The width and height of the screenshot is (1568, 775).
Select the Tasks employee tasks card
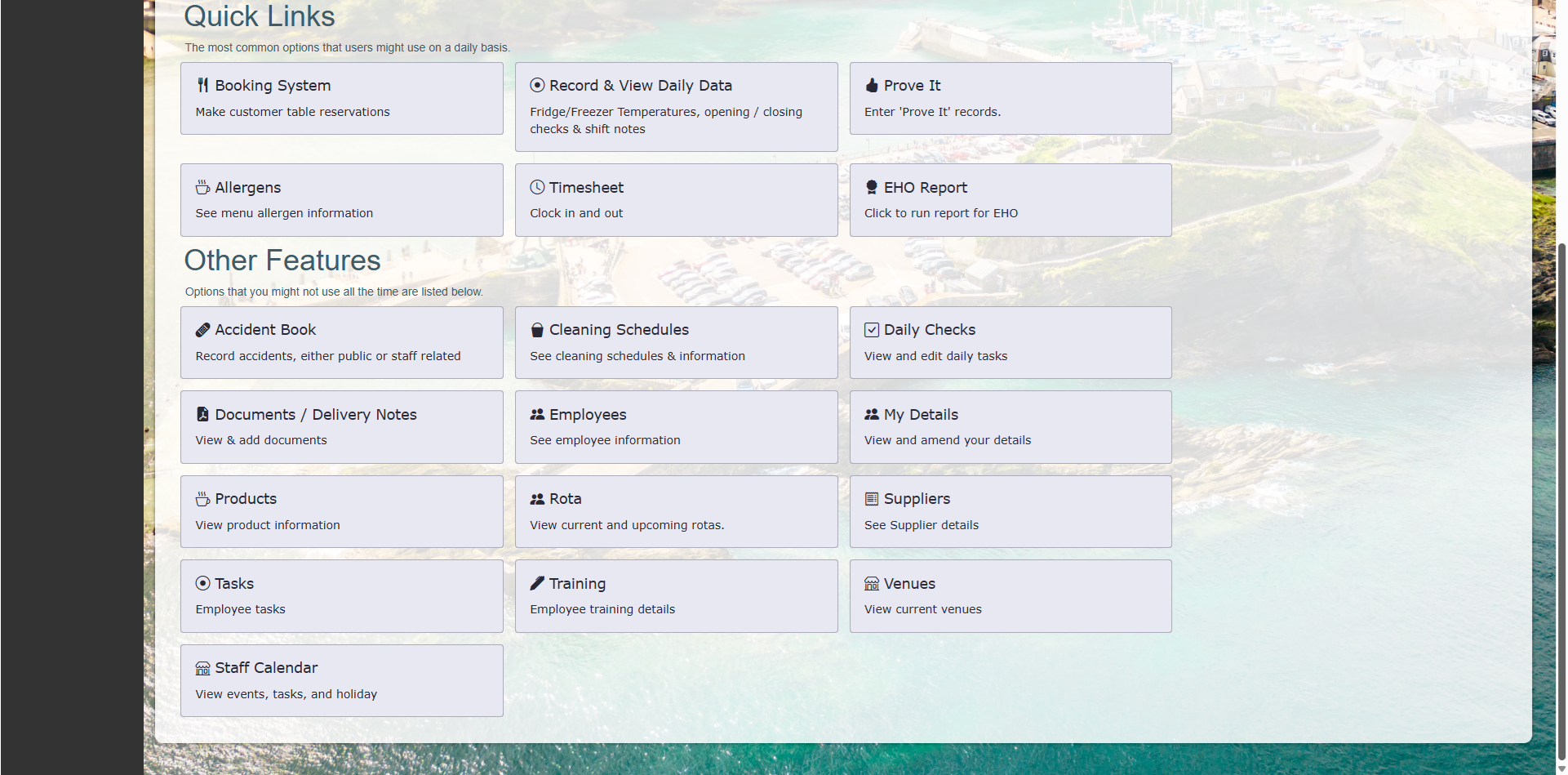341,595
